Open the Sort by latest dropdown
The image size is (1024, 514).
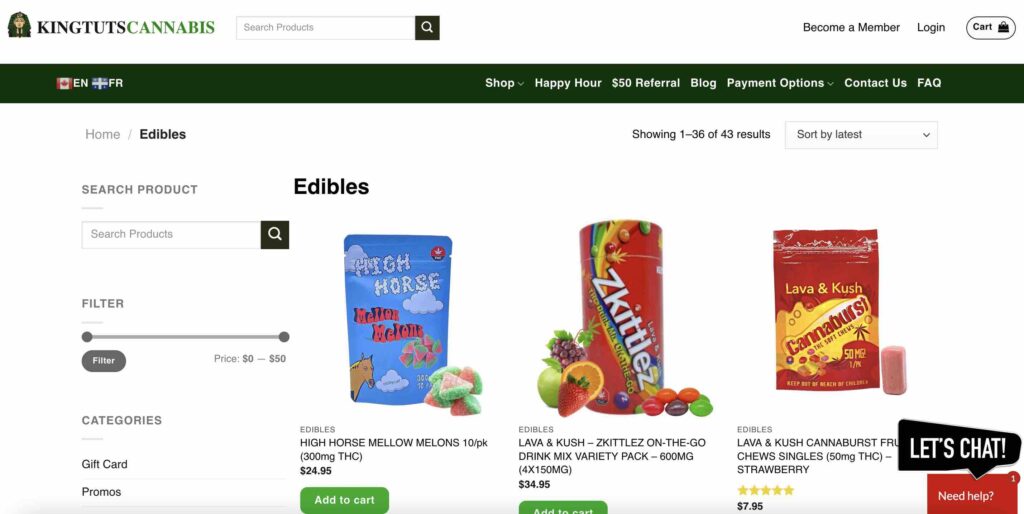pos(861,135)
